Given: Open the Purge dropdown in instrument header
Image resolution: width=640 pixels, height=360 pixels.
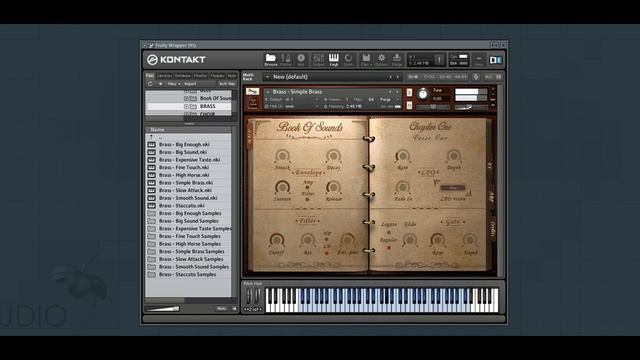Looking at the screenshot, I should [388, 100].
